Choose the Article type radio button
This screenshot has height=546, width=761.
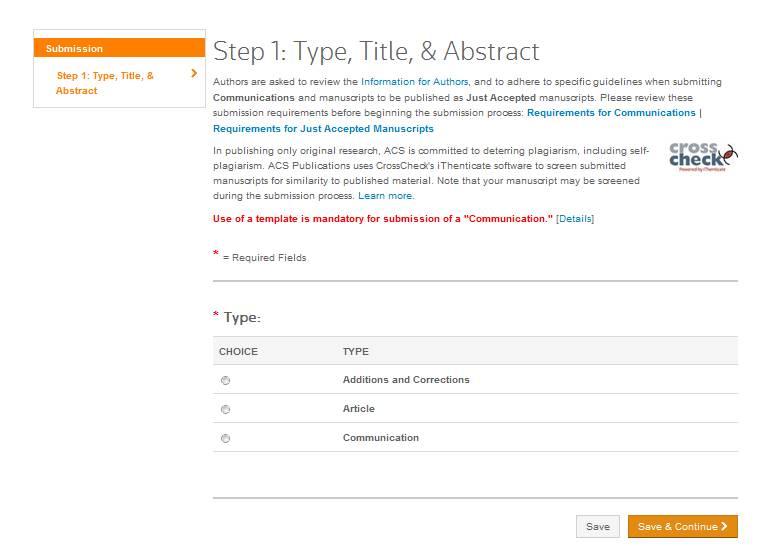point(225,410)
